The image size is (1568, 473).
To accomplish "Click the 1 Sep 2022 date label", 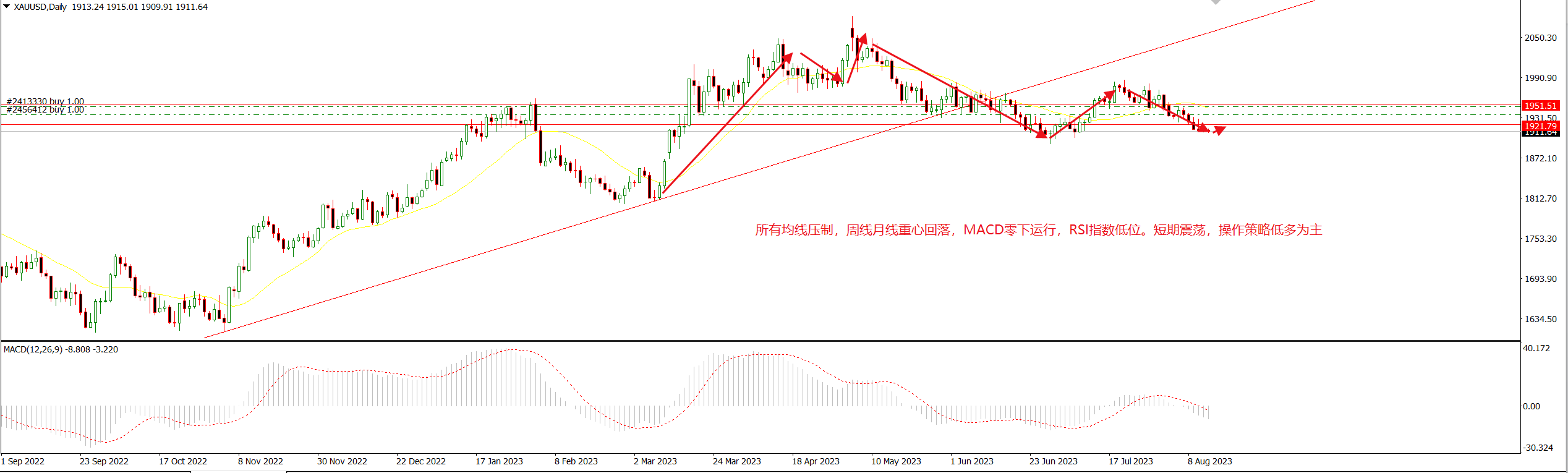I will tap(23, 461).
